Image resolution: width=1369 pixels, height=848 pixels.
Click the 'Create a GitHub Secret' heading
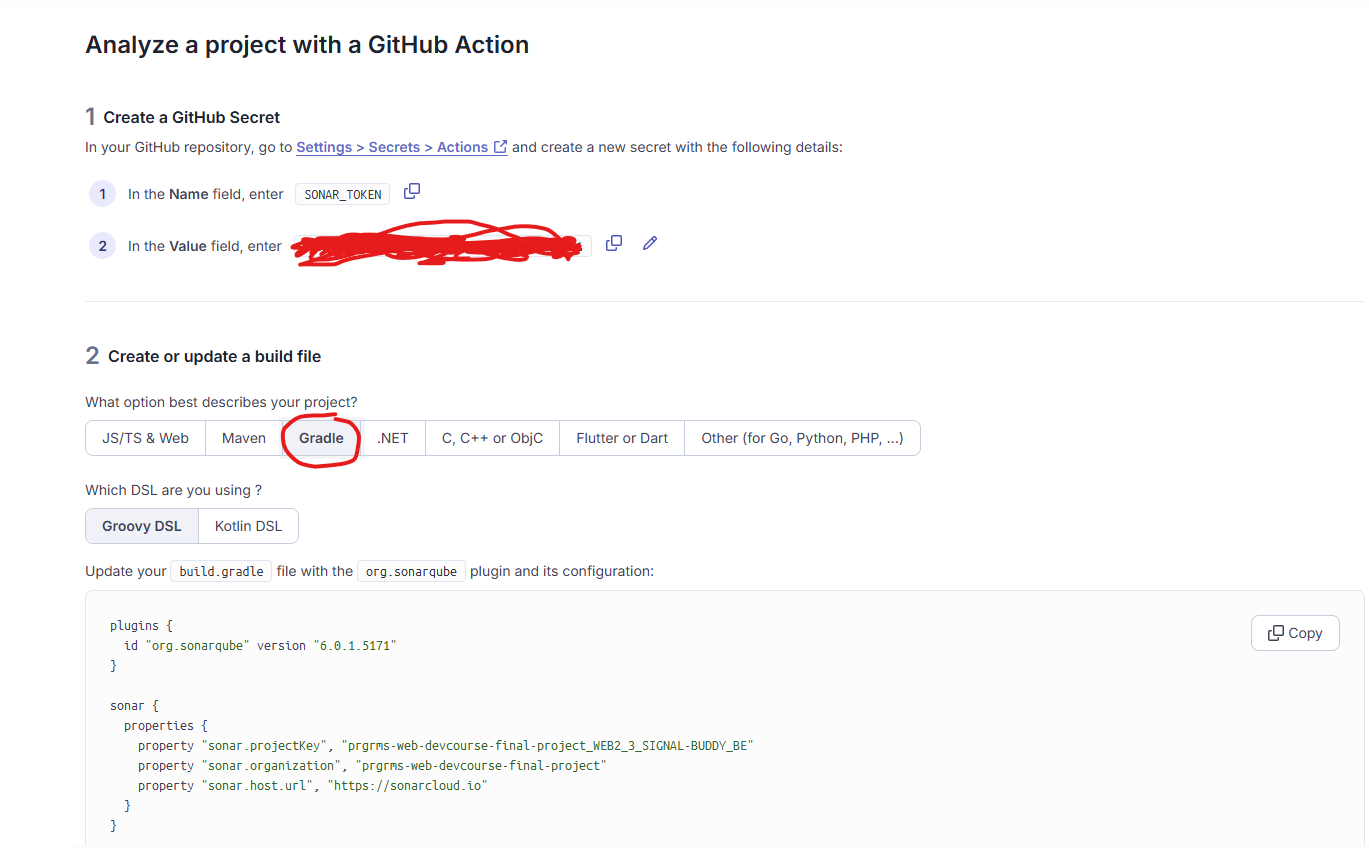pyautogui.click(x=192, y=118)
